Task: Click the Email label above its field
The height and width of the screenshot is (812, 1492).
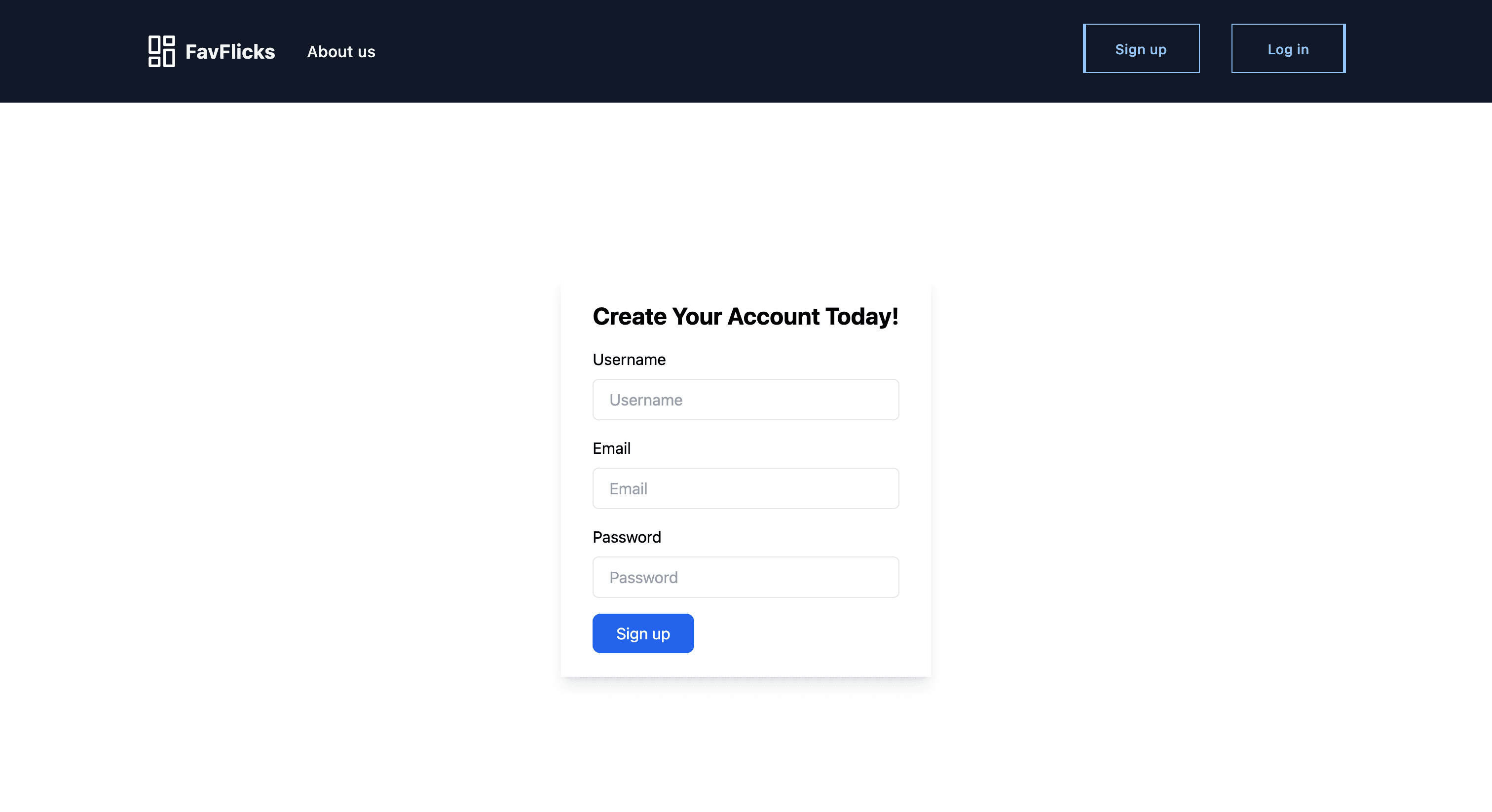Action: pyautogui.click(x=612, y=448)
